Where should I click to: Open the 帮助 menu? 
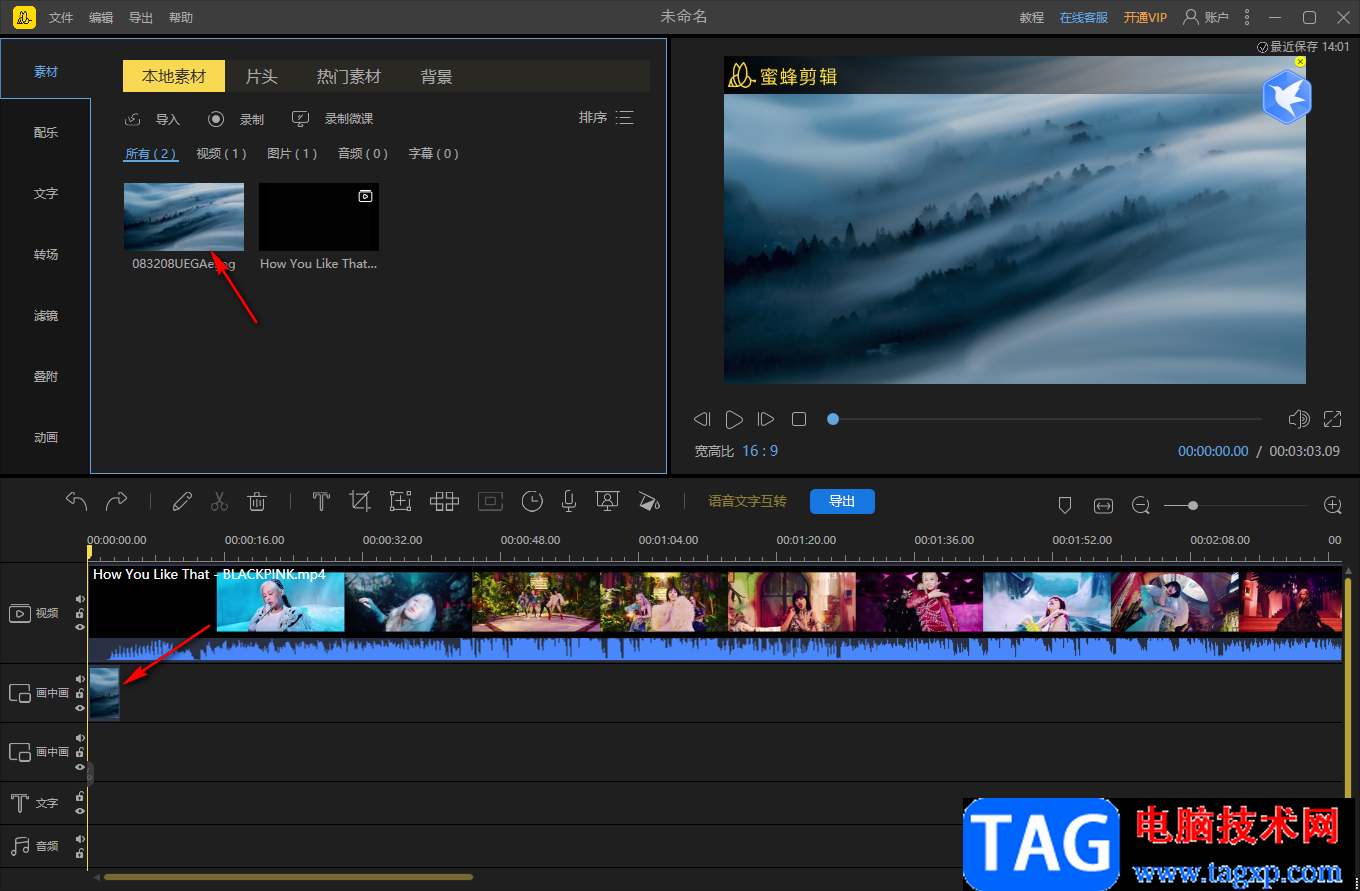point(181,18)
